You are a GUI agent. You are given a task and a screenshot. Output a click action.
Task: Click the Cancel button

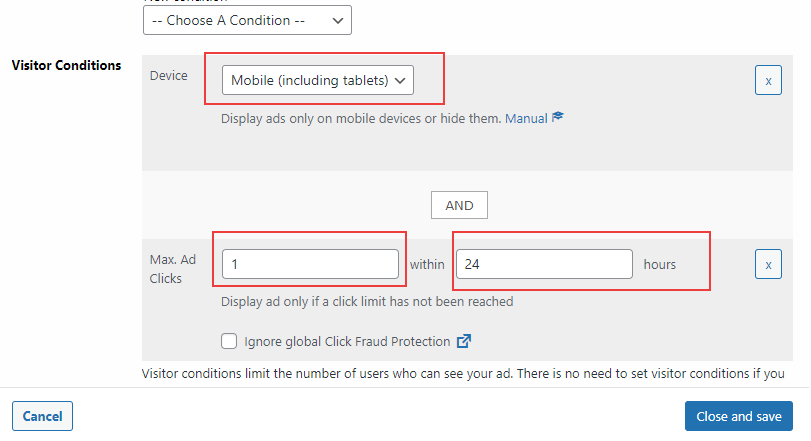[x=42, y=416]
